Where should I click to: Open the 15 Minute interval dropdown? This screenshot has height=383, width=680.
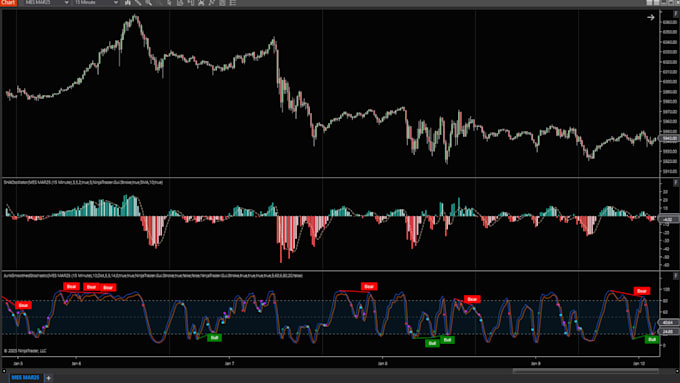[x=96, y=3]
